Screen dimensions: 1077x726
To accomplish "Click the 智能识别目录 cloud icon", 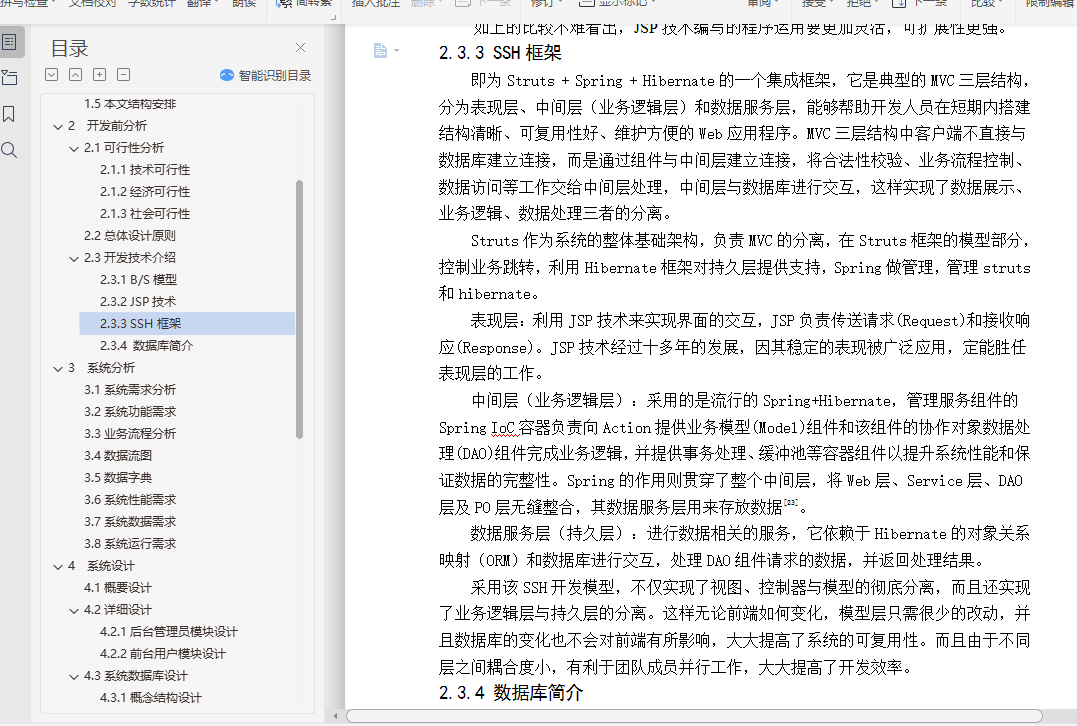I will click(x=227, y=76).
